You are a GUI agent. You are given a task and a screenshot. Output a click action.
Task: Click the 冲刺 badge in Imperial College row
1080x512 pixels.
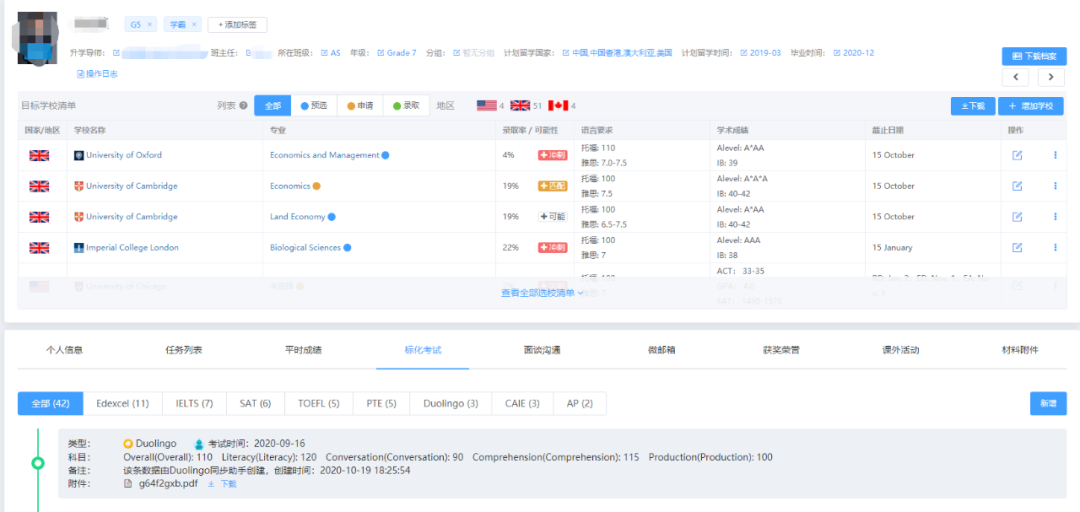tap(552, 247)
